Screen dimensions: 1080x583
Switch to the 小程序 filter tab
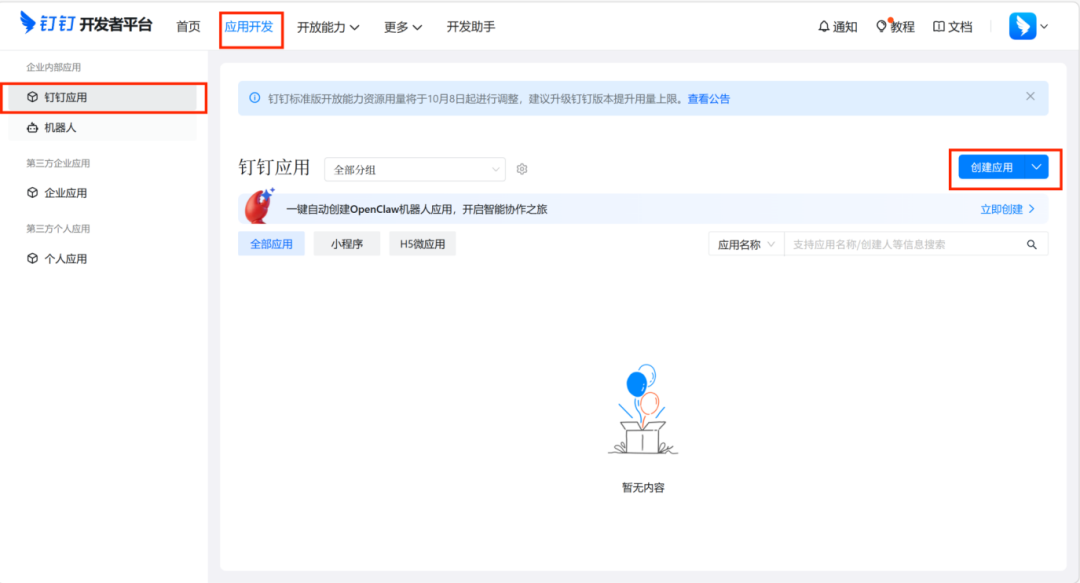tap(346, 243)
